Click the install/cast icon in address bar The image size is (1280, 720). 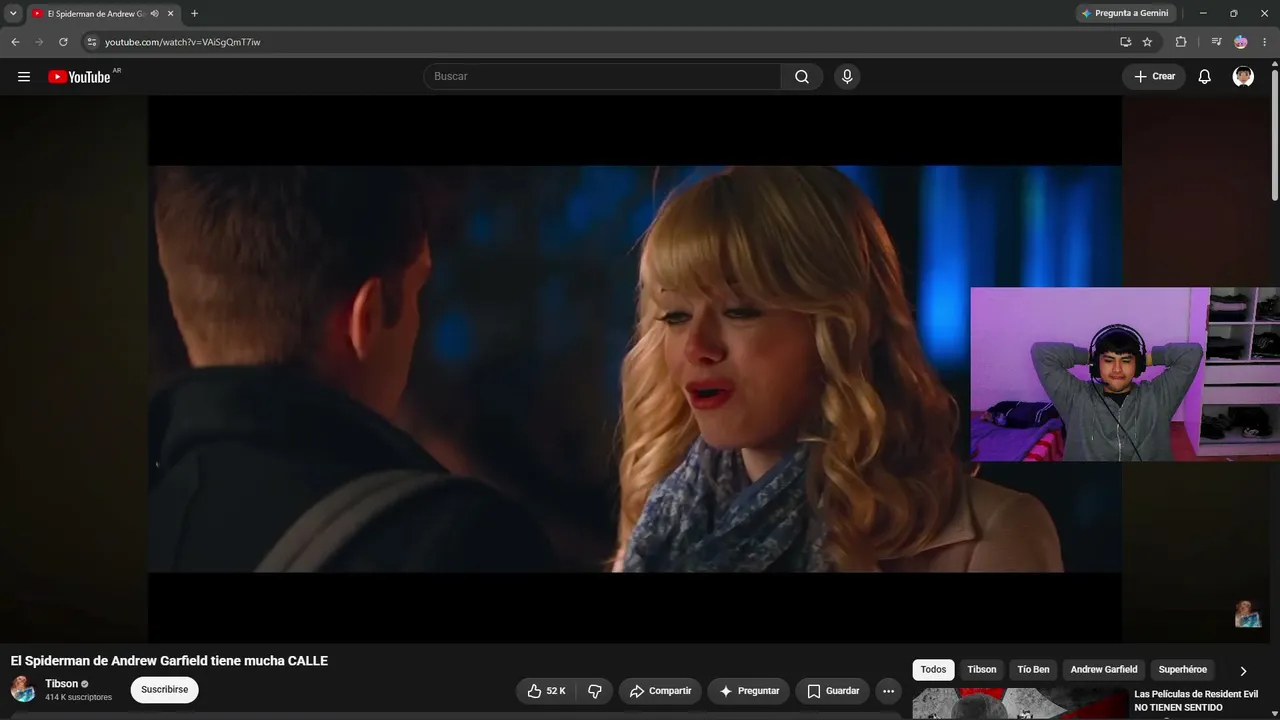click(x=1125, y=42)
